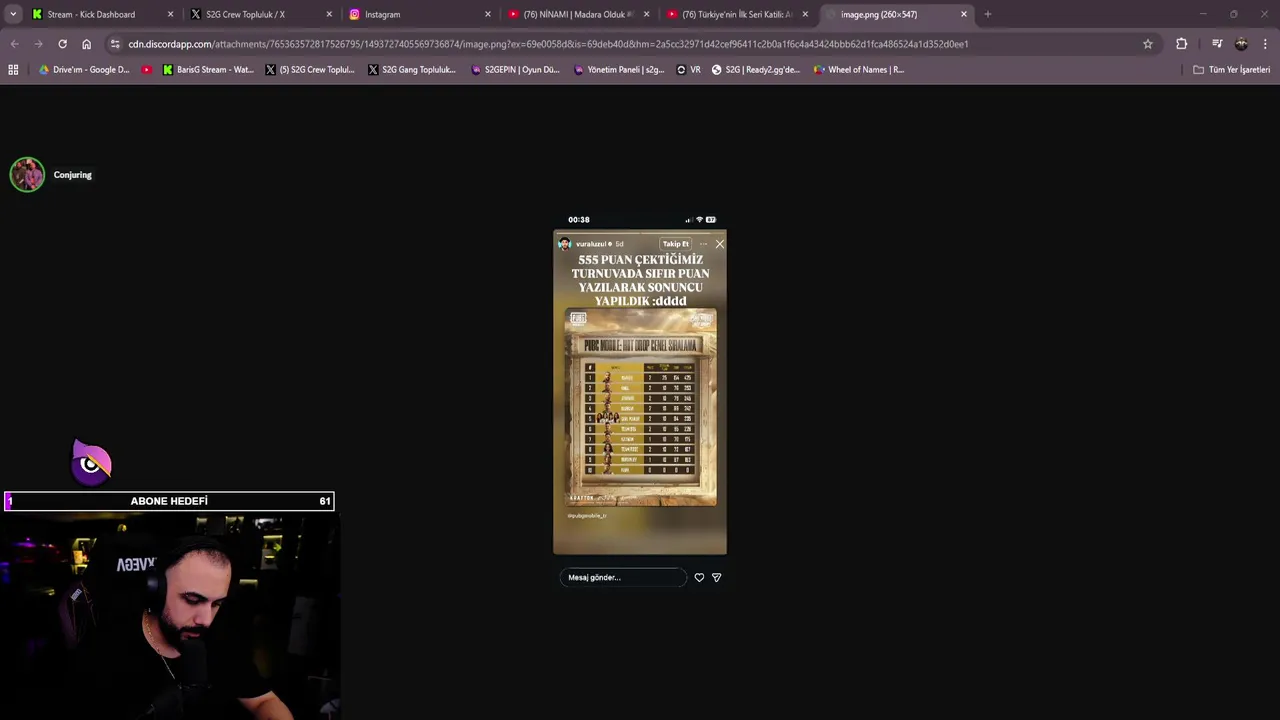Expand the Tüm Yer İşaretleri folder
Viewport: 1280px width, 720px height.
[x=1231, y=70]
